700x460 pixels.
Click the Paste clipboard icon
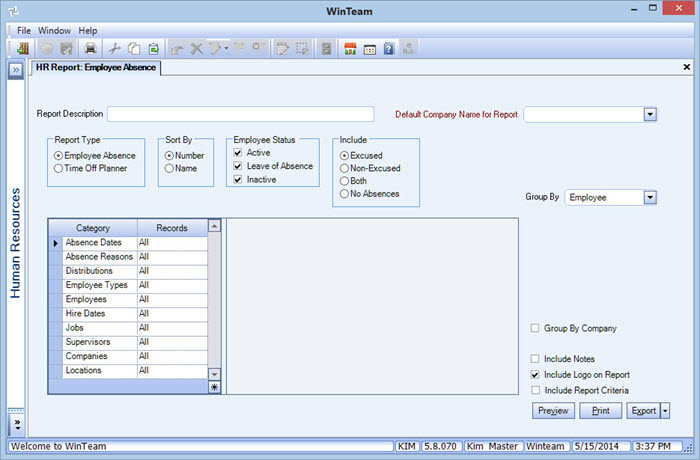[x=154, y=49]
